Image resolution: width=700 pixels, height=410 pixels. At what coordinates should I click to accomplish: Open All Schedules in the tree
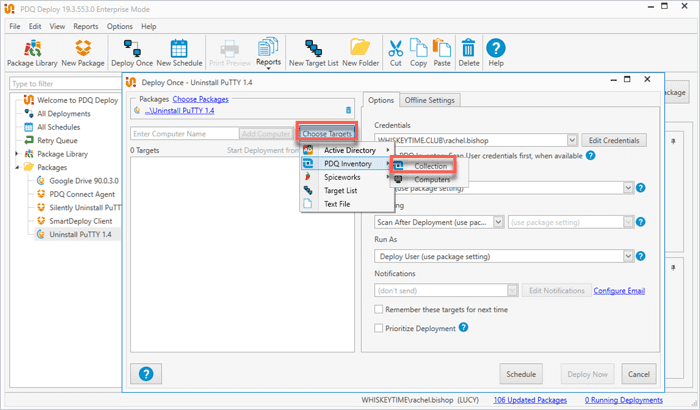58,127
